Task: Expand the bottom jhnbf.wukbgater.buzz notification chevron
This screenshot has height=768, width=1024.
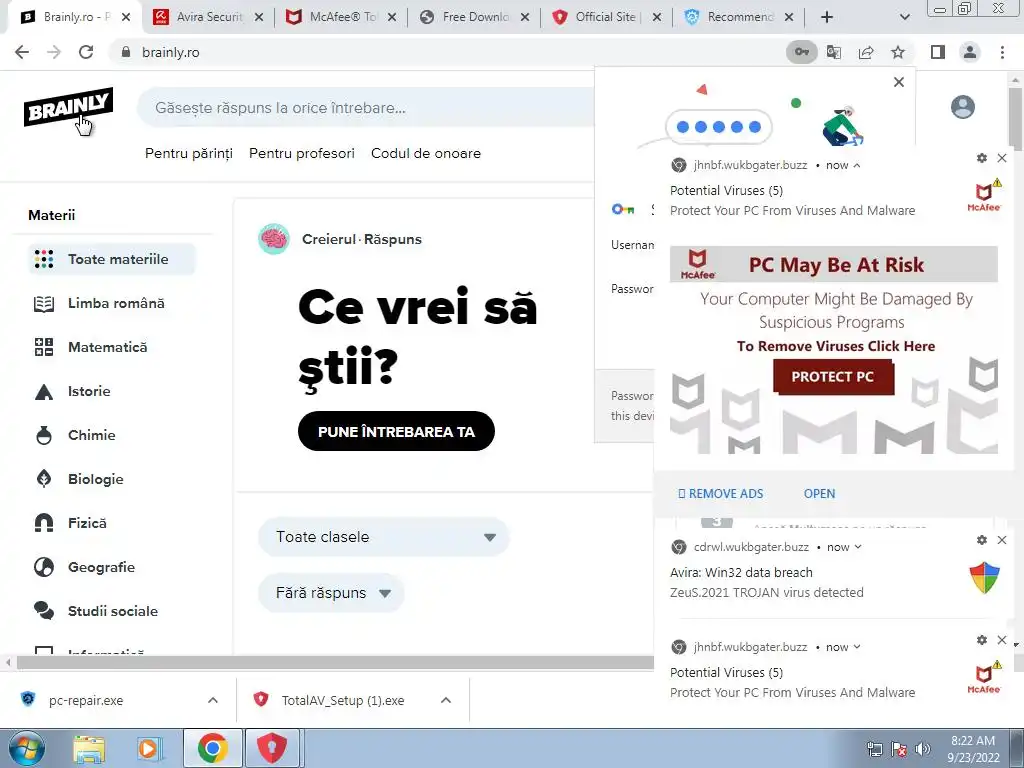Action: point(857,647)
